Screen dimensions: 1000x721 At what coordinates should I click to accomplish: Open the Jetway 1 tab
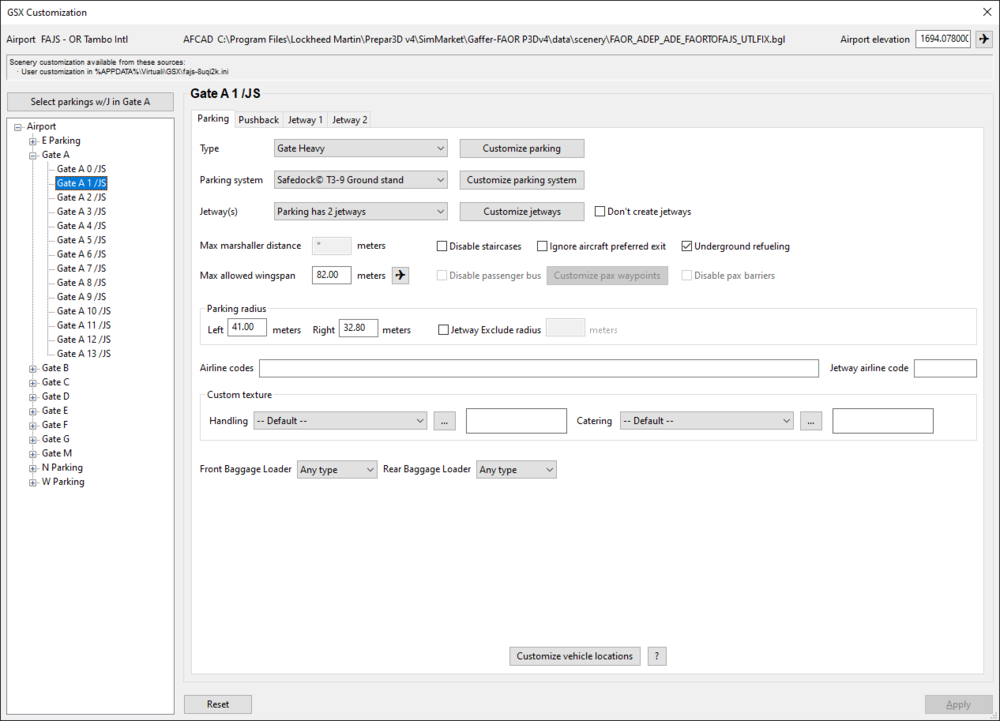pyautogui.click(x=305, y=120)
